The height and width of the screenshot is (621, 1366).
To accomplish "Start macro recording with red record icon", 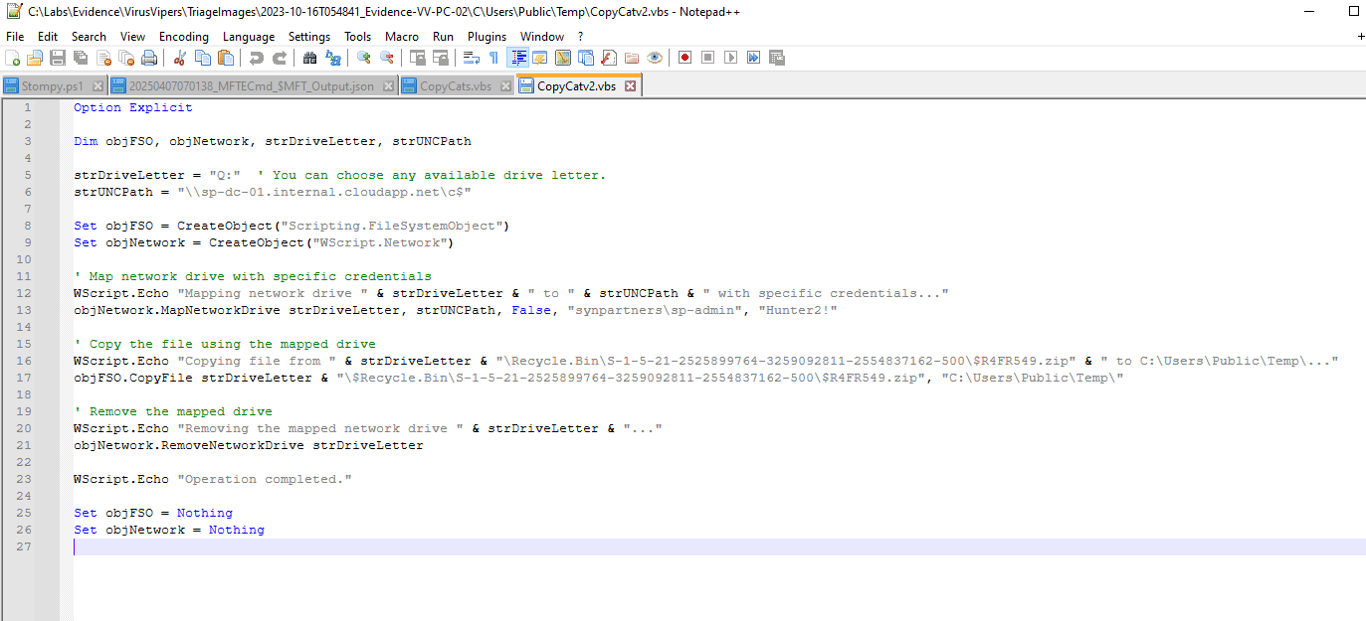I will [685, 58].
